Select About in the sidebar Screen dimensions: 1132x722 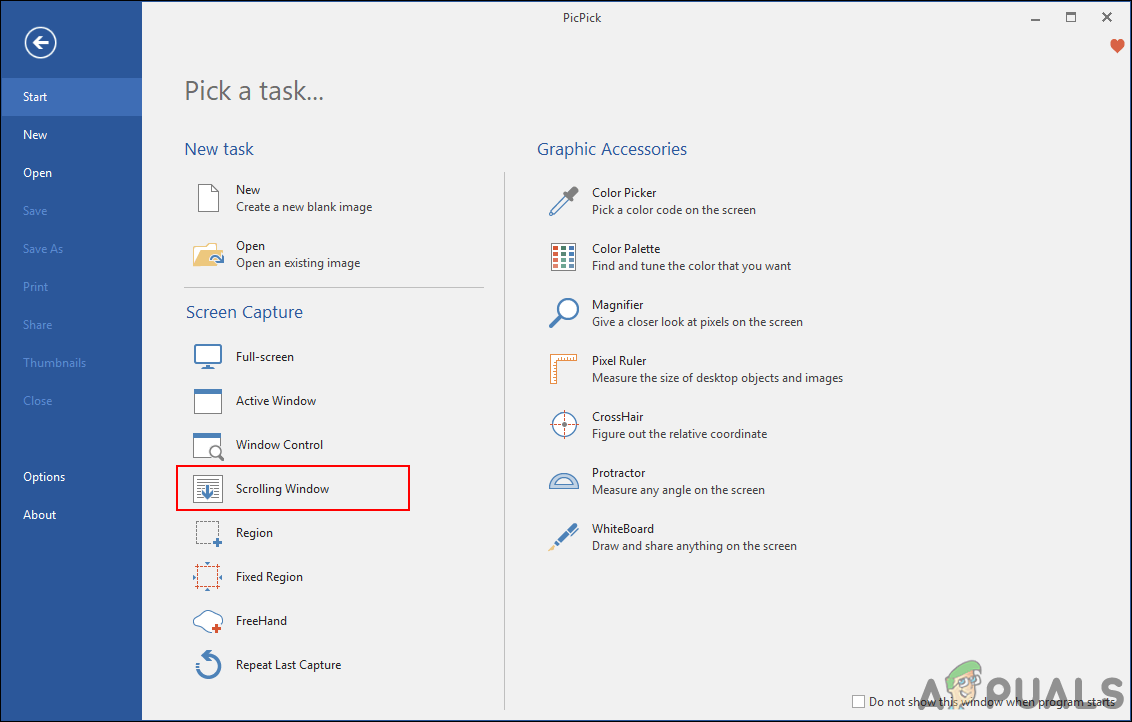coord(40,515)
